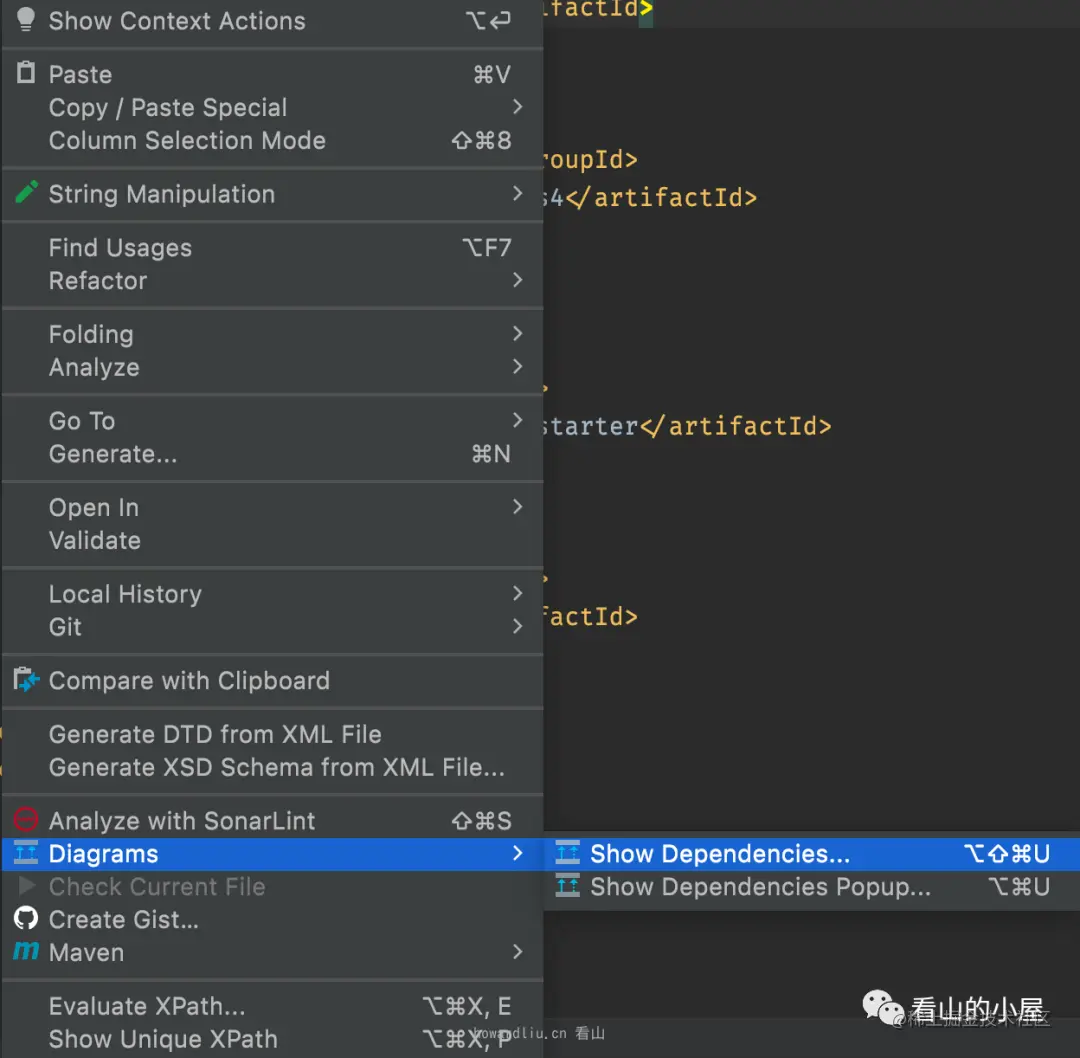The width and height of the screenshot is (1080, 1058).
Task: Click the SonarLint red circle icon
Action: (x=26, y=820)
